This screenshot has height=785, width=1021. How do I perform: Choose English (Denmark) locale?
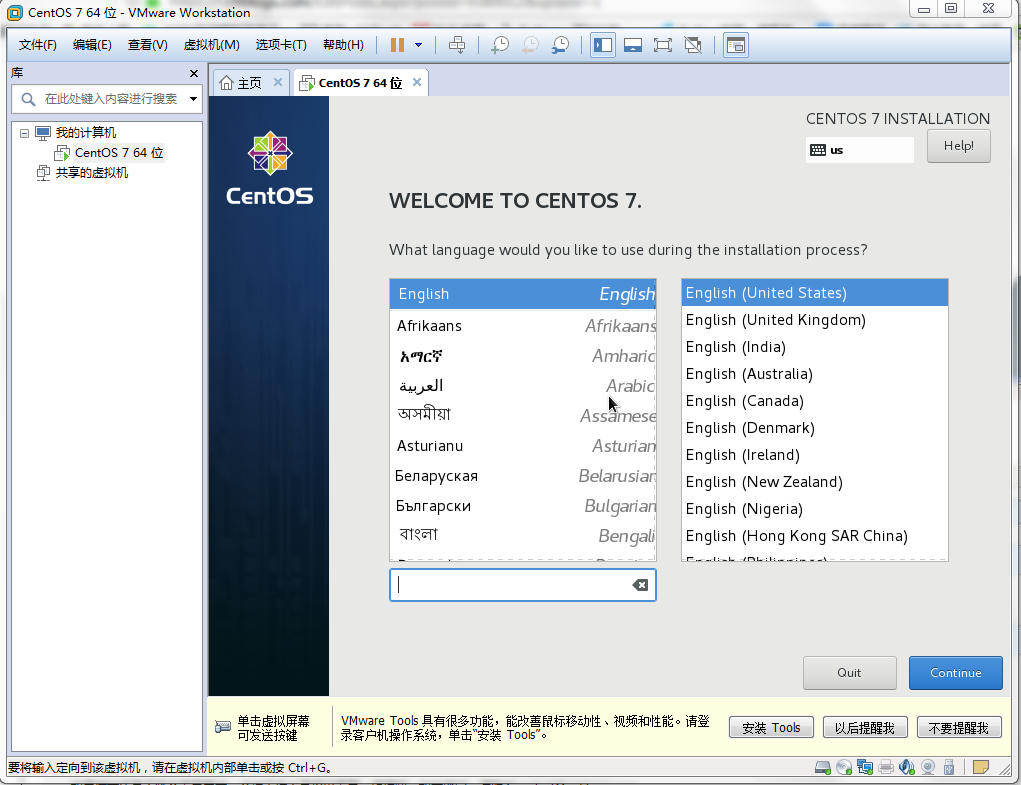[815, 428]
